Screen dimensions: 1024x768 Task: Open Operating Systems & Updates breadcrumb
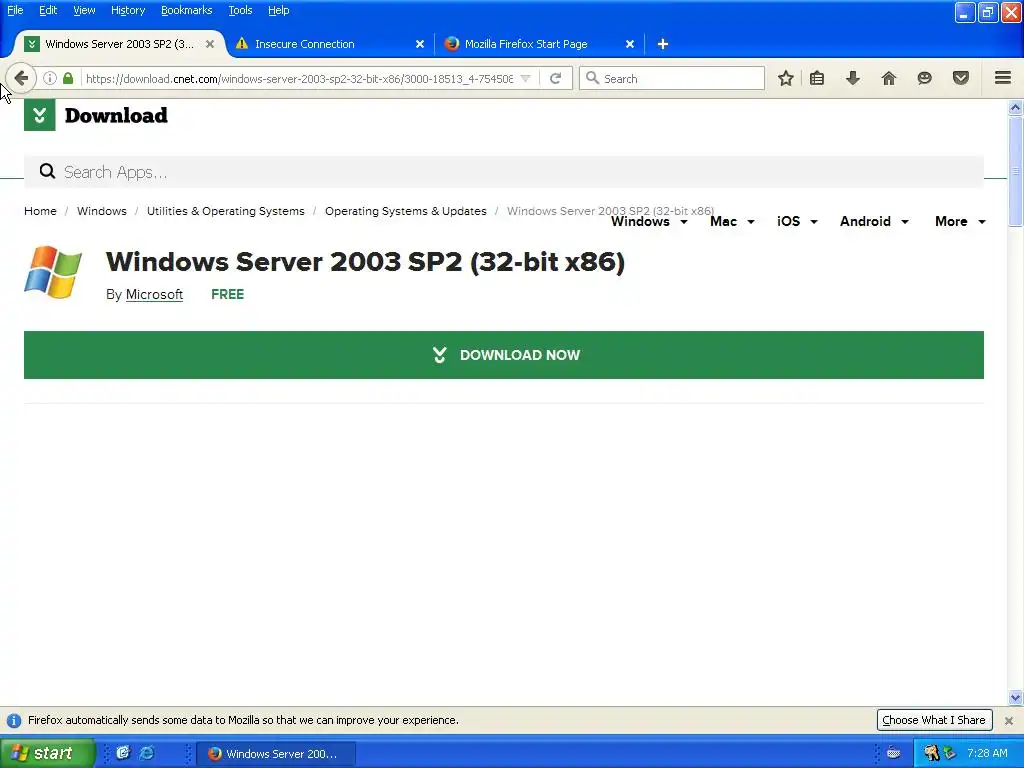click(x=406, y=211)
